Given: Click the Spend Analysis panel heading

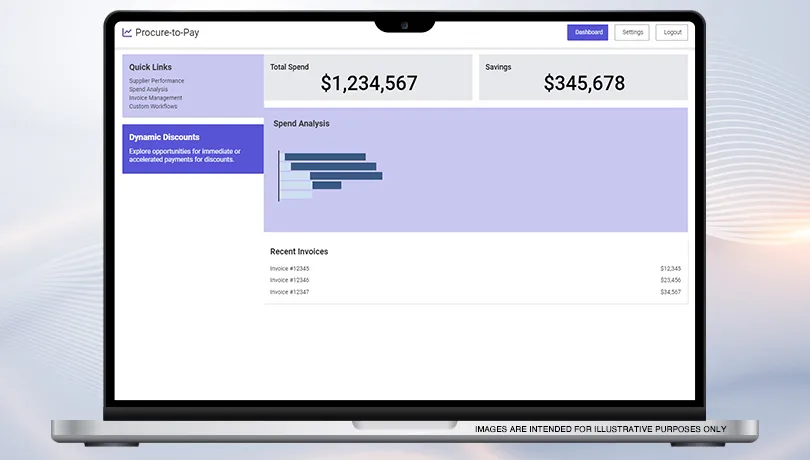Looking at the screenshot, I should (x=301, y=124).
